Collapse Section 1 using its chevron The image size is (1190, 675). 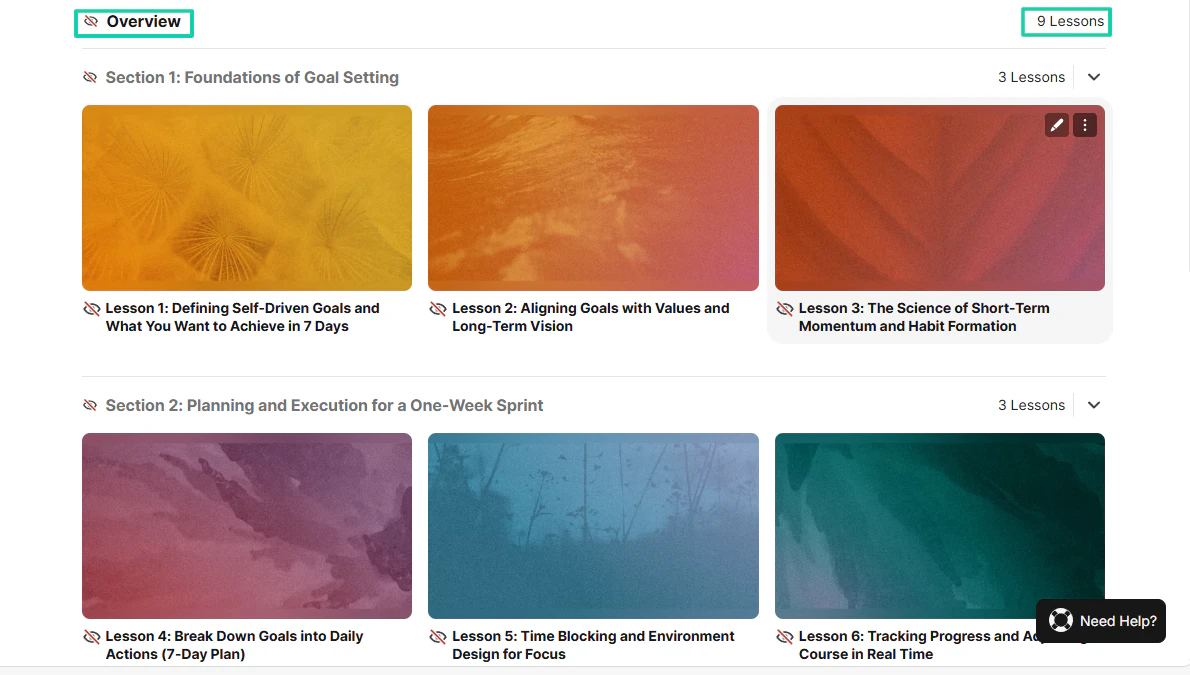point(1094,77)
